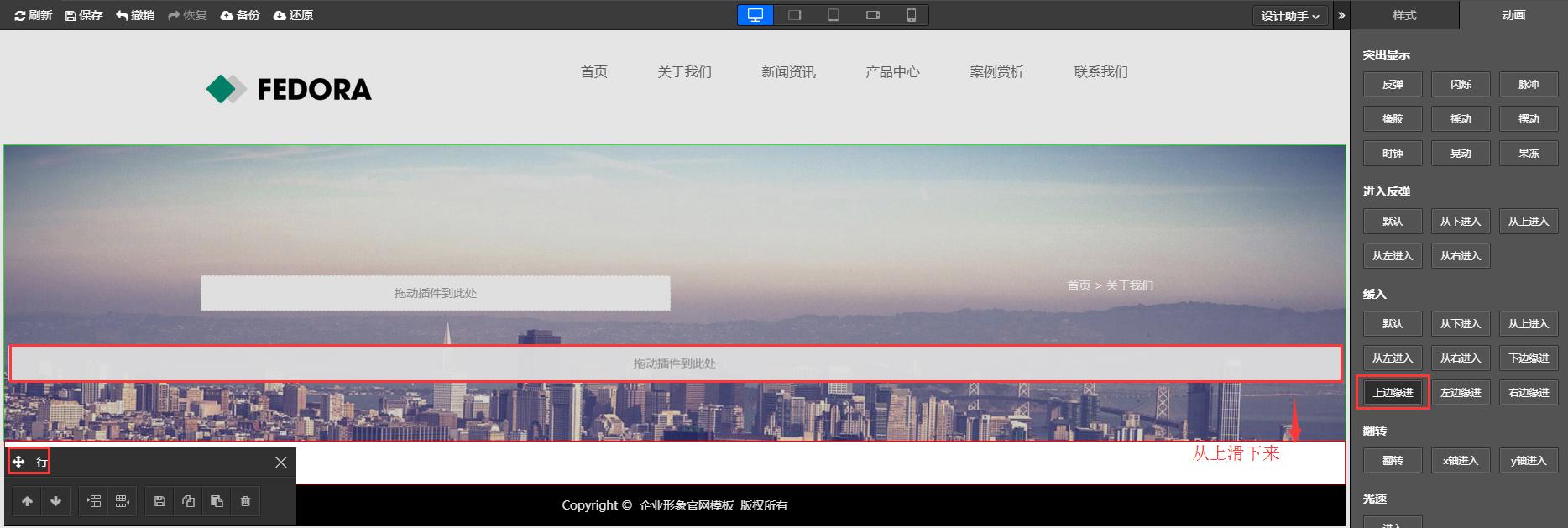Click the copy icon in the row toolbar
1568x528 pixels.
[188, 501]
